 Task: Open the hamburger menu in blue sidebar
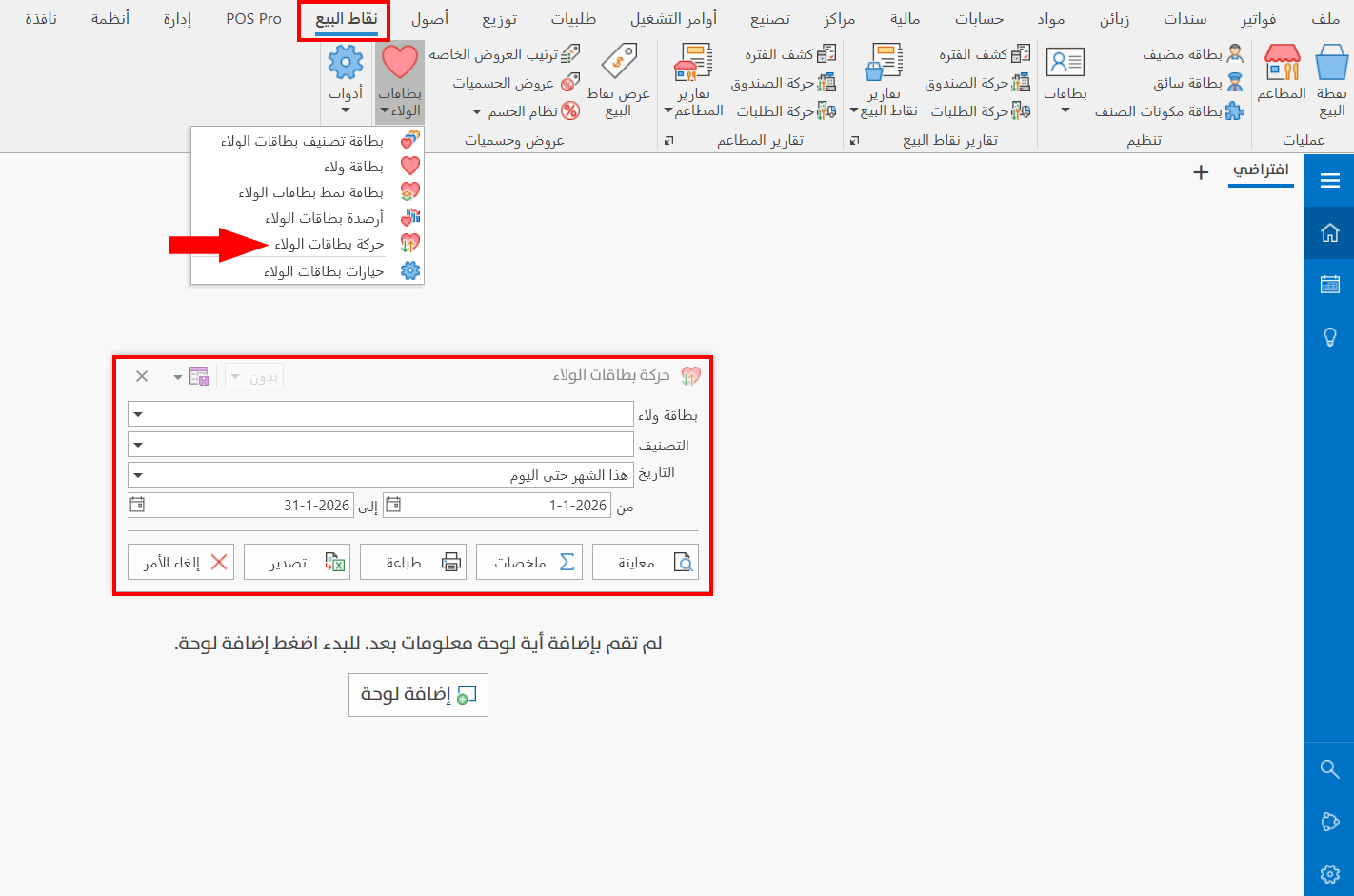click(1330, 181)
